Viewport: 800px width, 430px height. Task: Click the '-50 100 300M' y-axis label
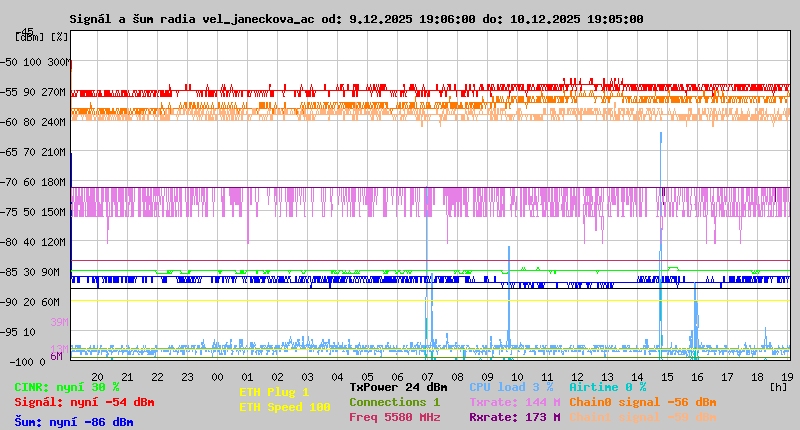coord(34,62)
